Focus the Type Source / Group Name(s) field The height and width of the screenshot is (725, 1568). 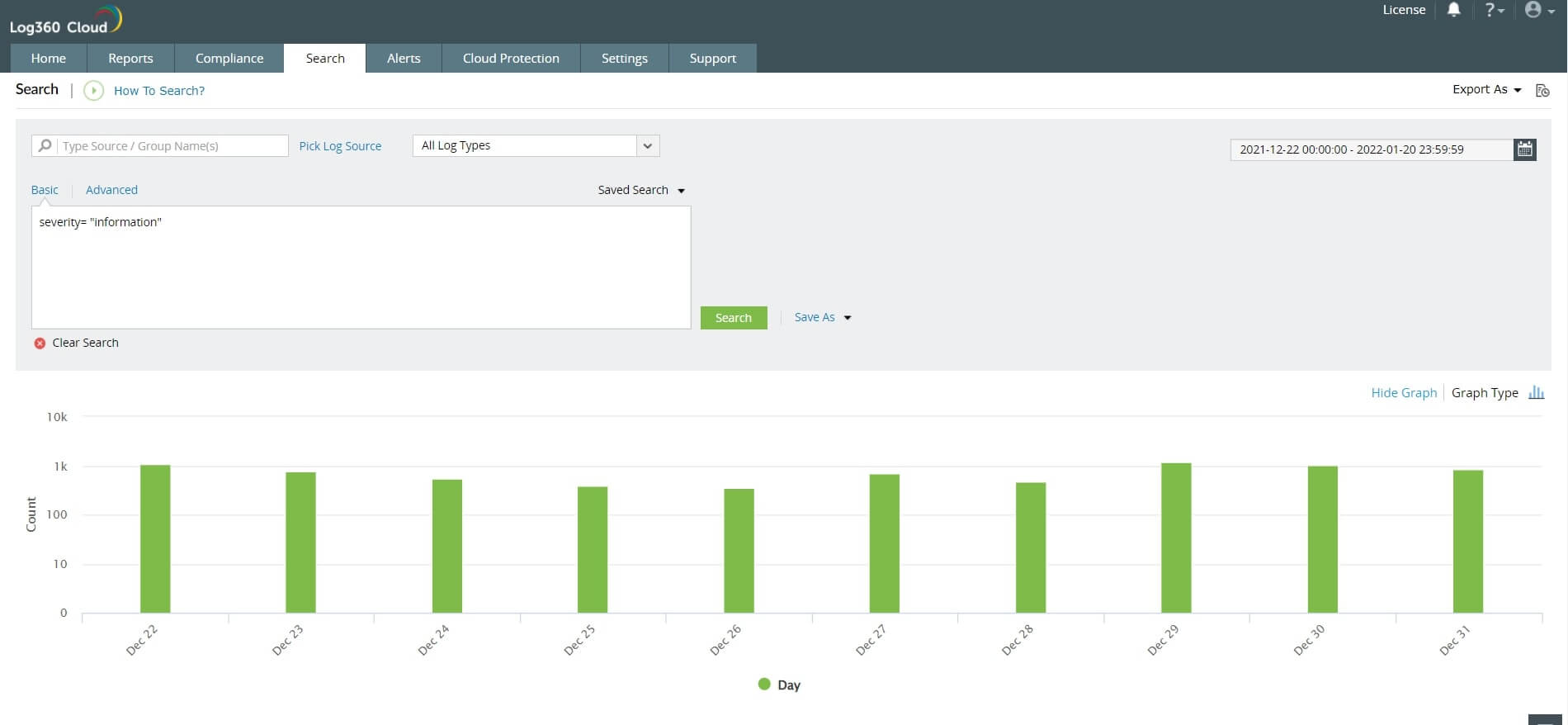pos(173,146)
